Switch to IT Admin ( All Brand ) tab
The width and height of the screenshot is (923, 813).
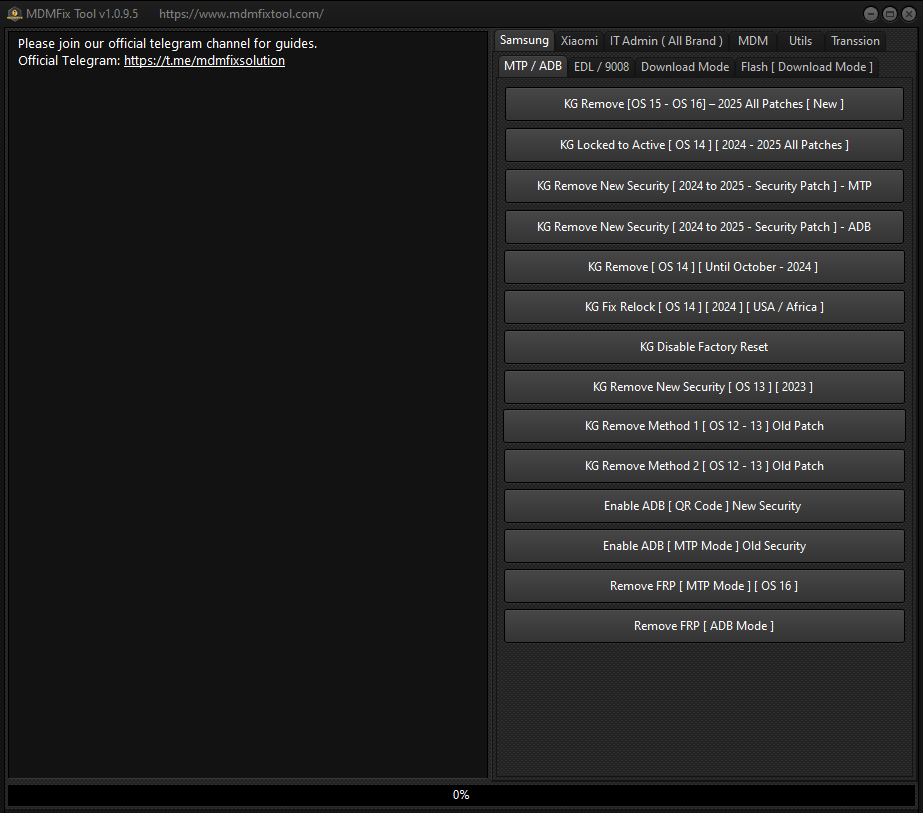pos(666,41)
